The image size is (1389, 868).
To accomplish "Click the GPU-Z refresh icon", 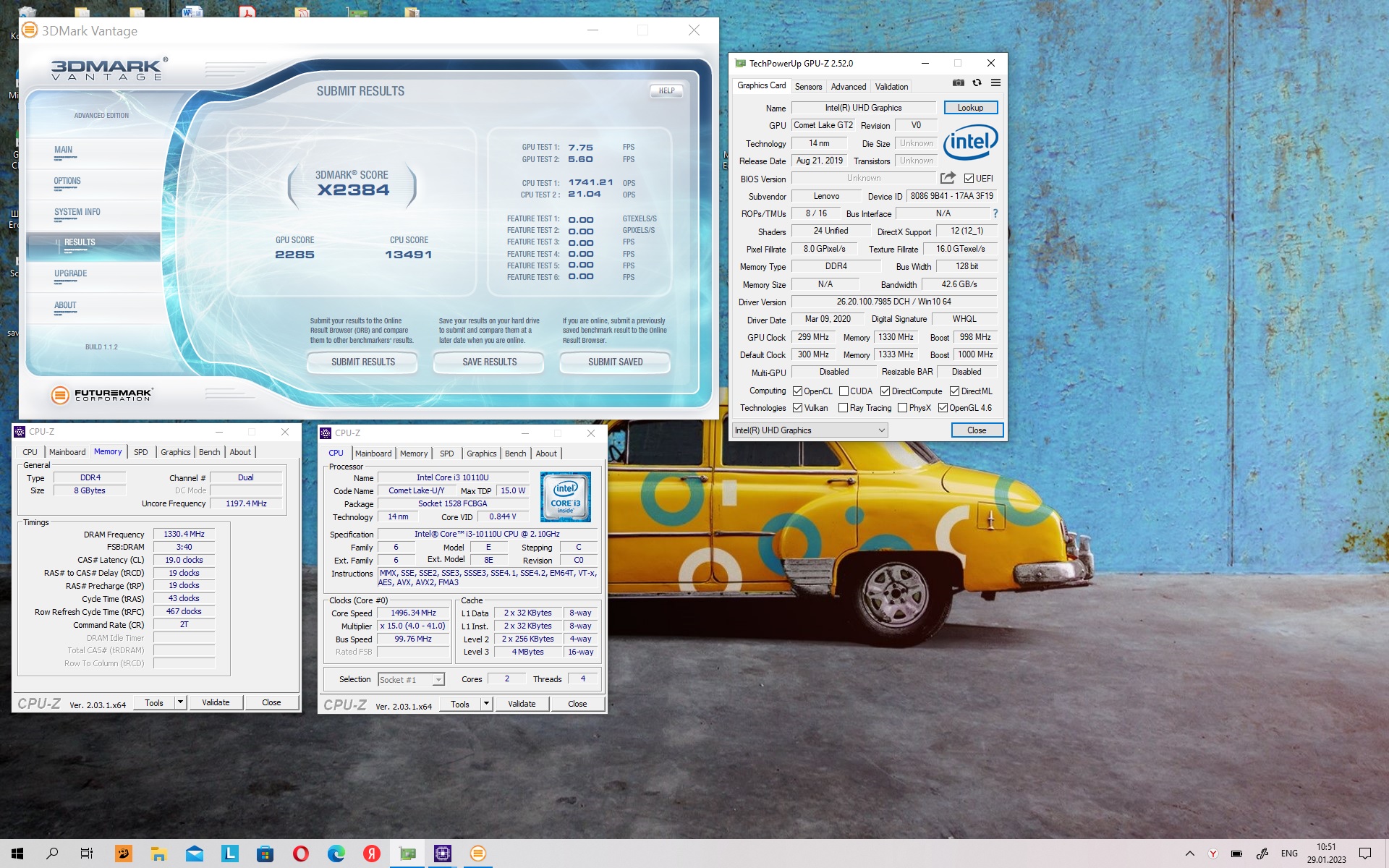I will click(x=977, y=83).
